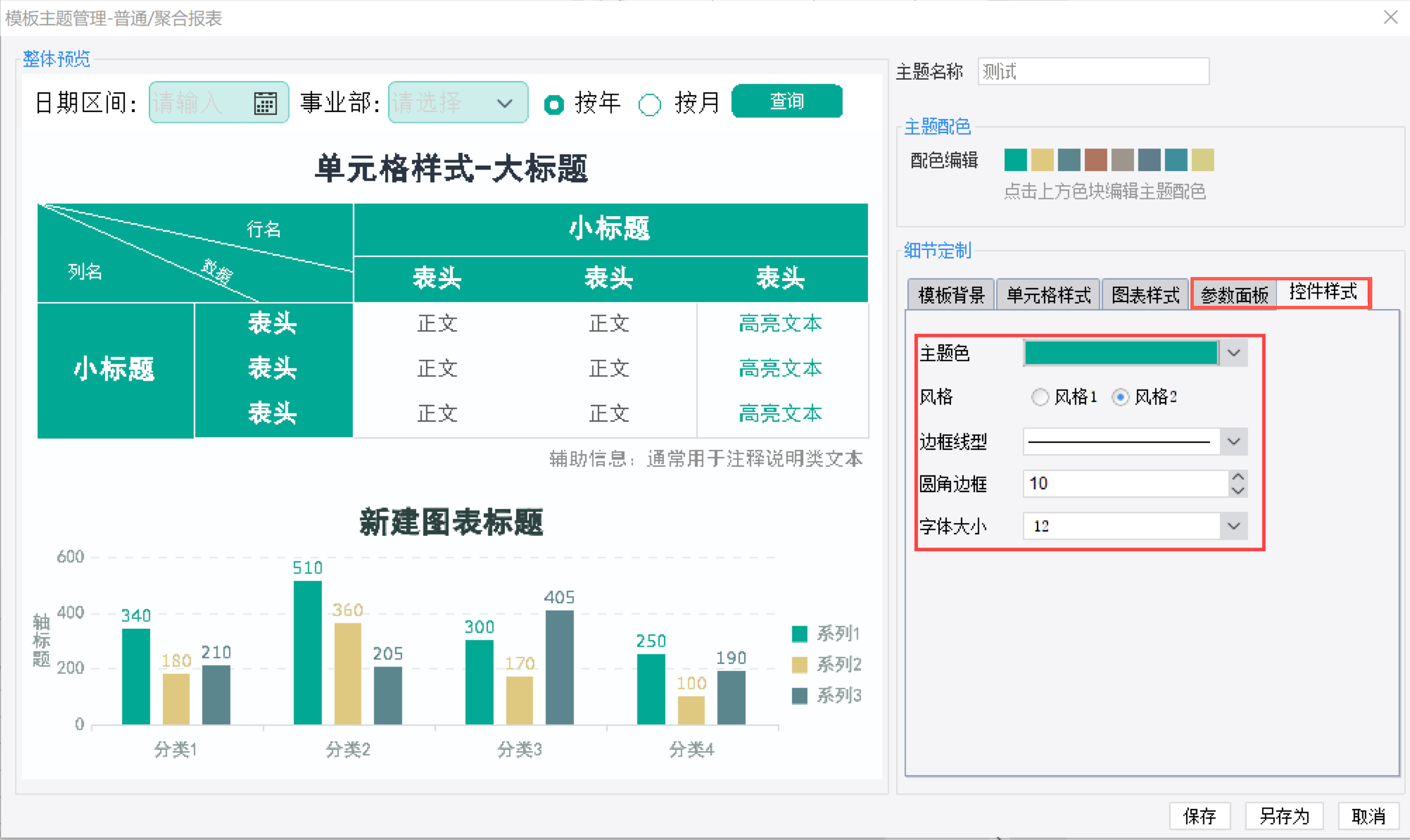
Task: Choose 风格1 style radio button
Action: click(x=1039, y=397)
